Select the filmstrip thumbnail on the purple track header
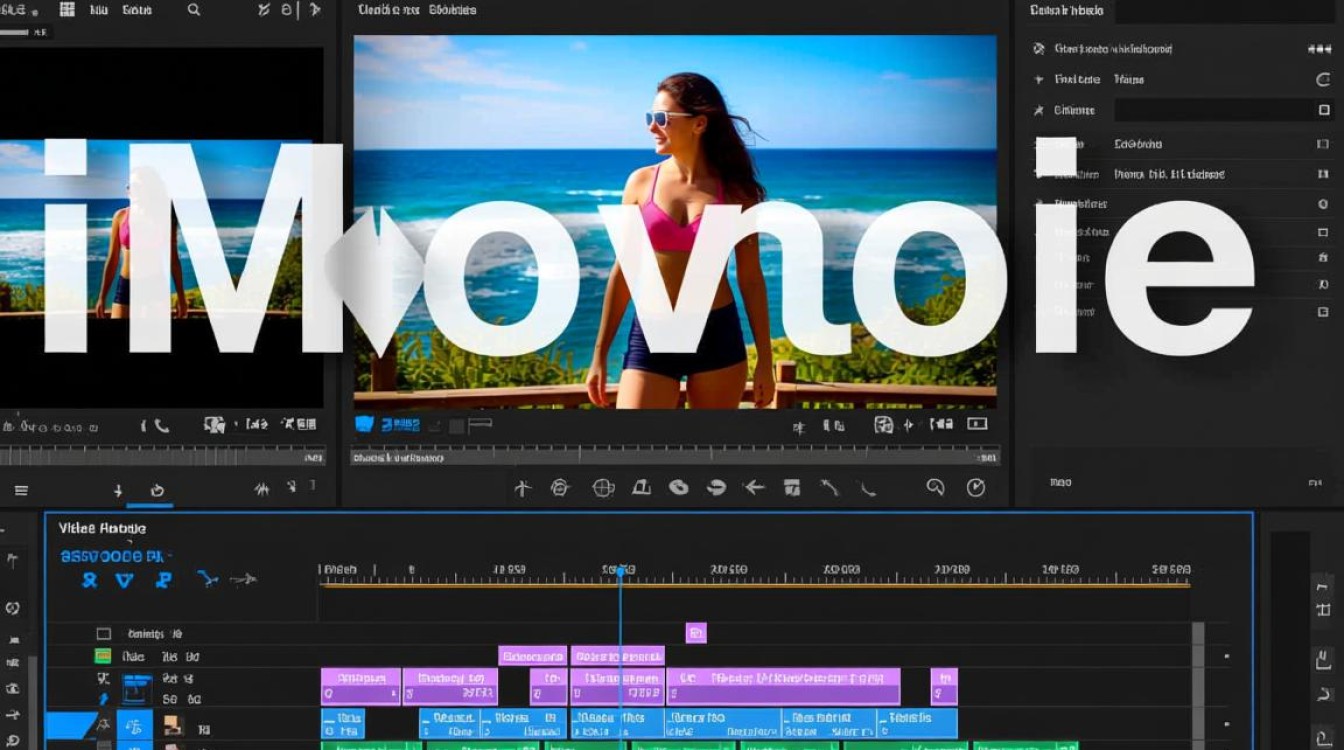 [x=136, y=688]
